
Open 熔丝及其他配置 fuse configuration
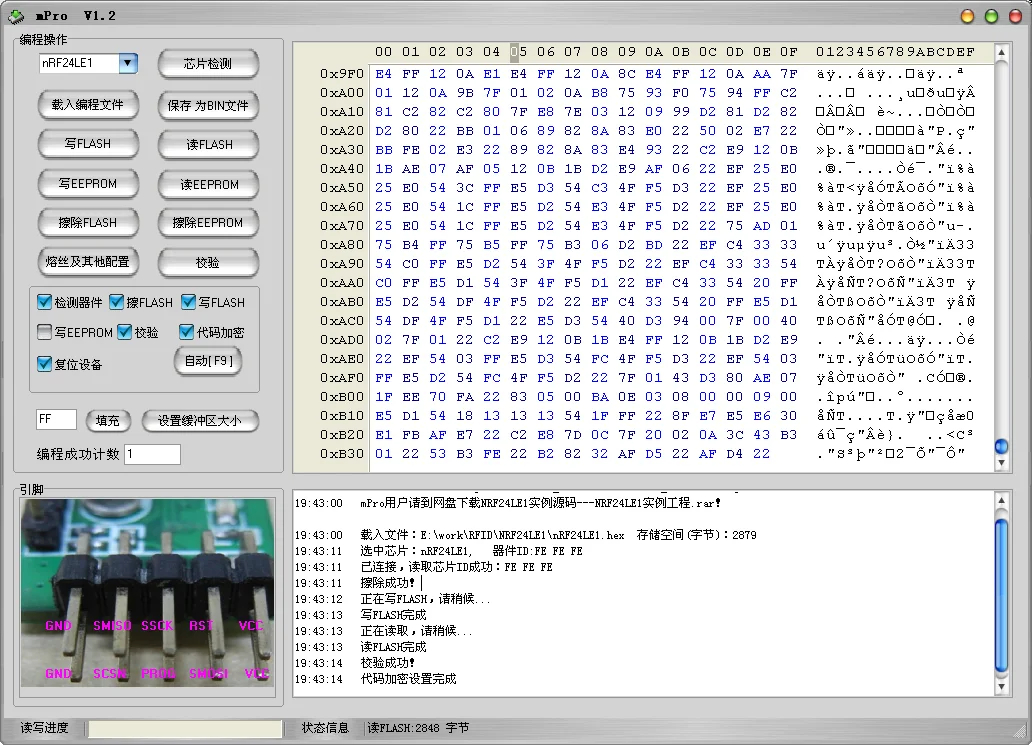click(88, 262)
